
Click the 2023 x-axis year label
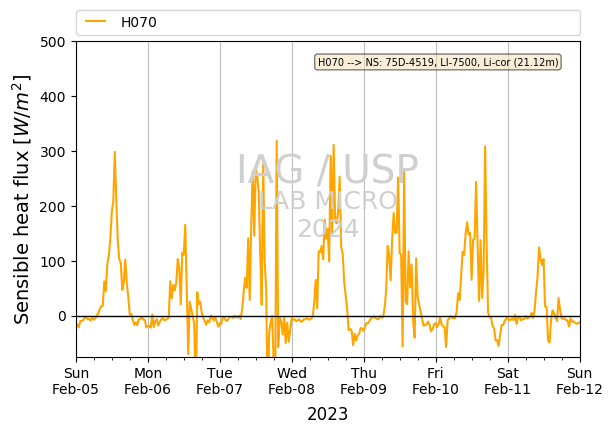pos(328,414)
